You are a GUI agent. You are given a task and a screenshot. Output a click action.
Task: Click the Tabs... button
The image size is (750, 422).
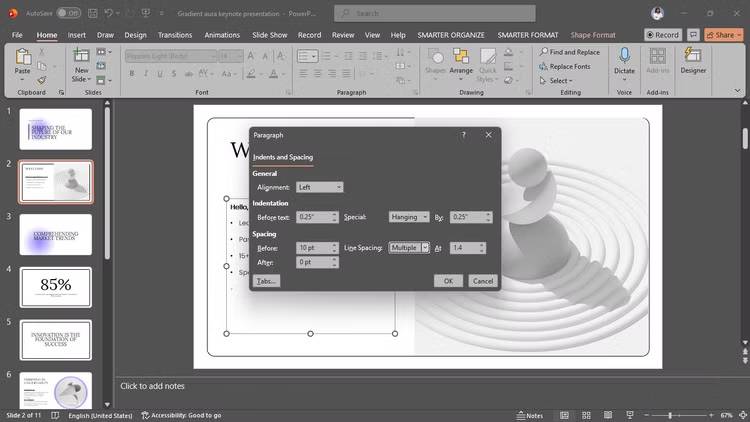tap(266, 281)
